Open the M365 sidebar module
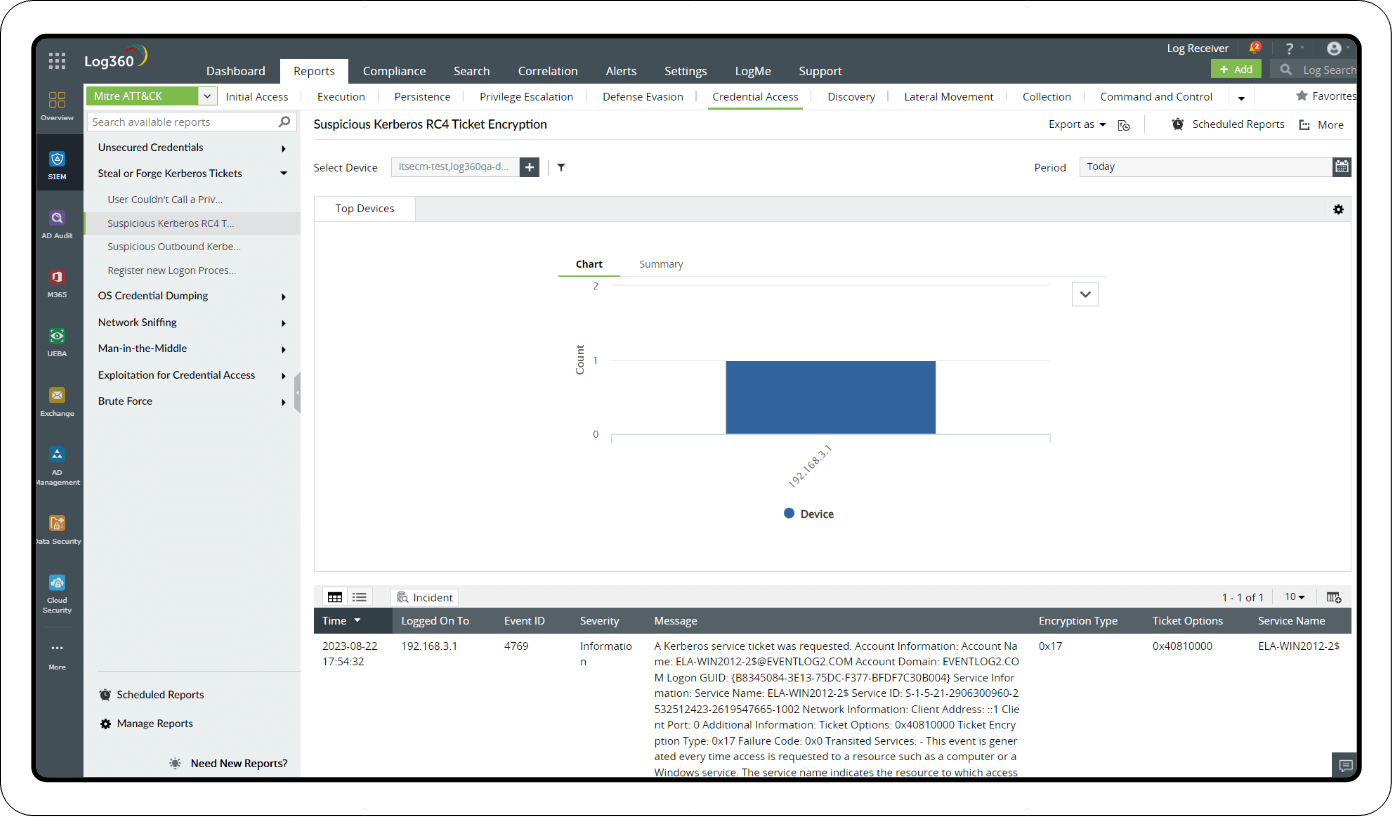Viewport: 1392px width, 817px height. [x=57, y=282]
